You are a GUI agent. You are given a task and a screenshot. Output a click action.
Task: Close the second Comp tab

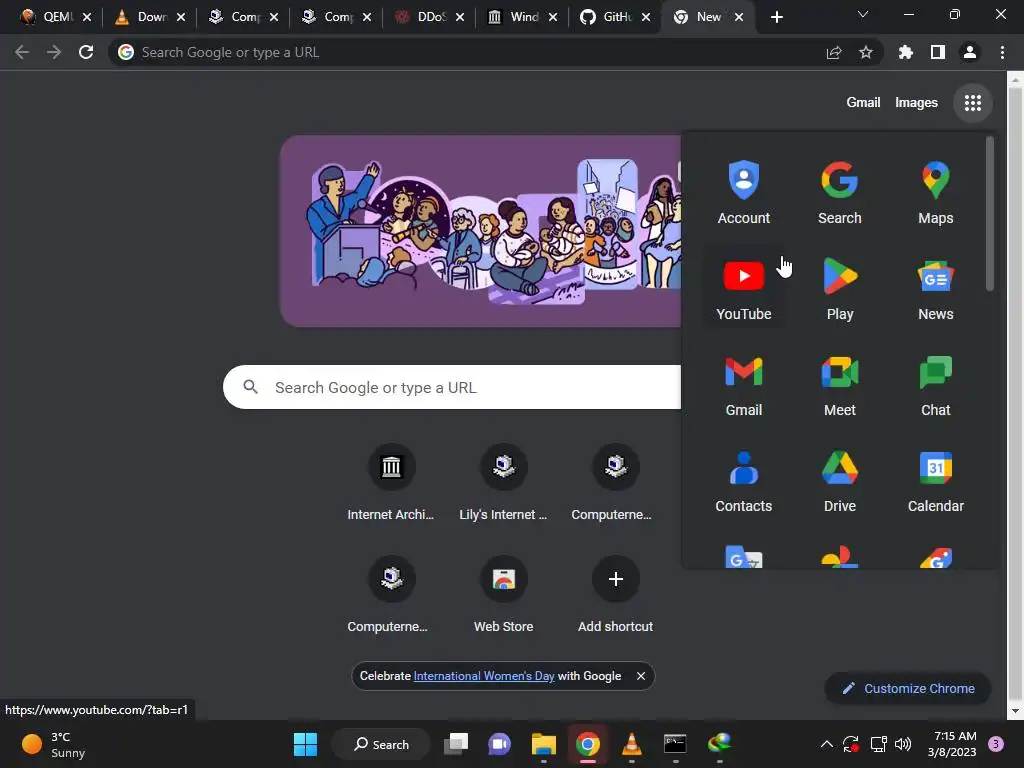pyautogui.click(x=367, y=17)
